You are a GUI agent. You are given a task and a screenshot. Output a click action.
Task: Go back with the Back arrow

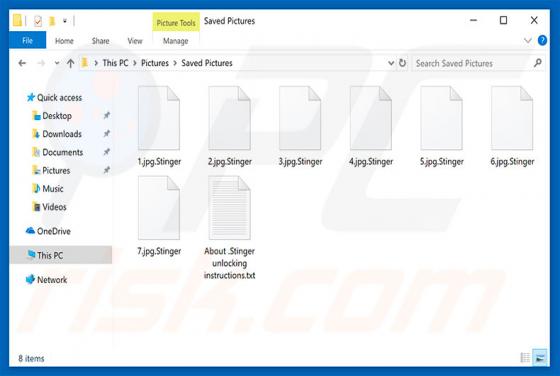pyautogui.click(x=22, y=64)
